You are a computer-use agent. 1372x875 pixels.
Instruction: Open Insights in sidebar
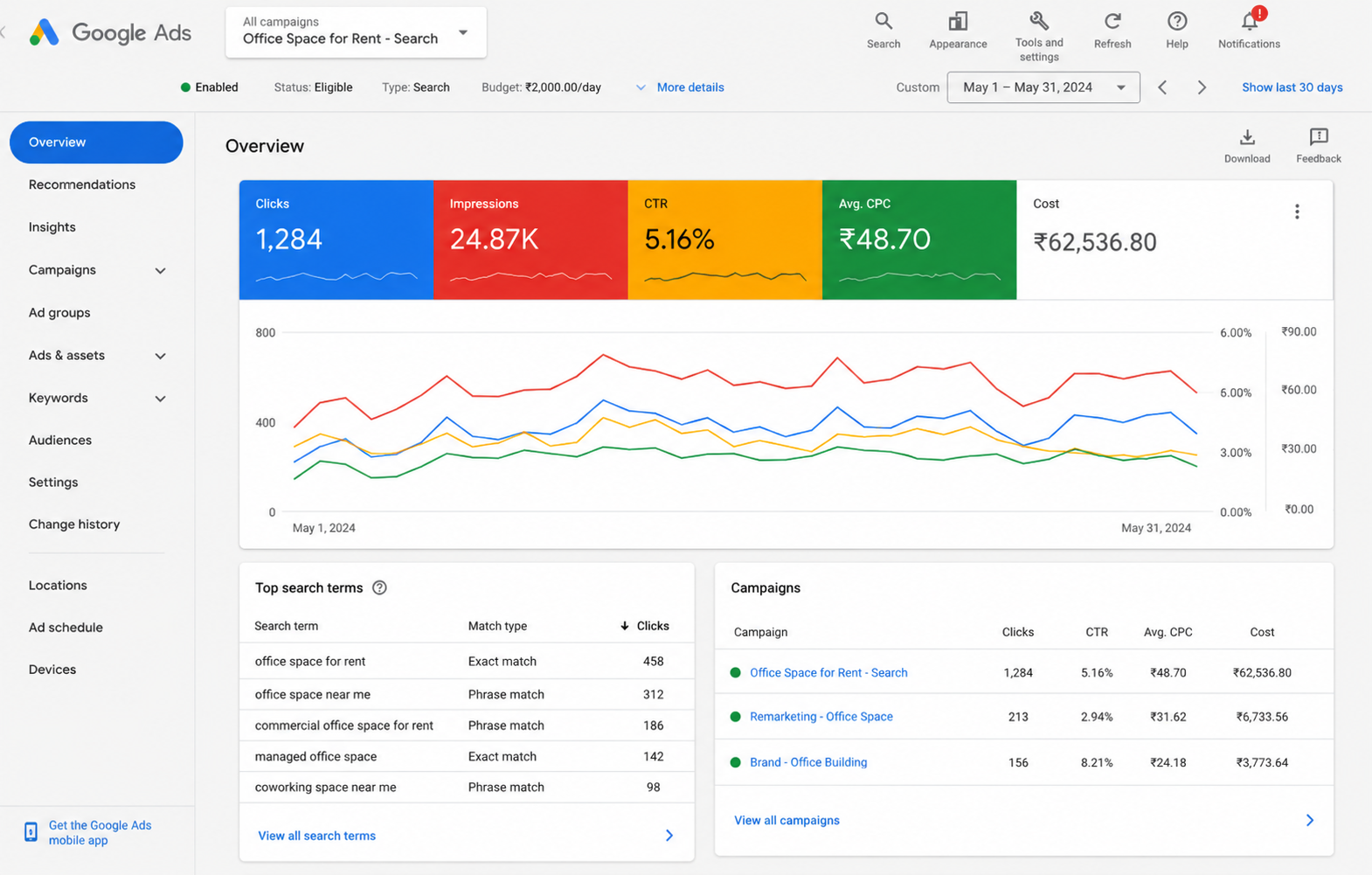coord(52,227)
